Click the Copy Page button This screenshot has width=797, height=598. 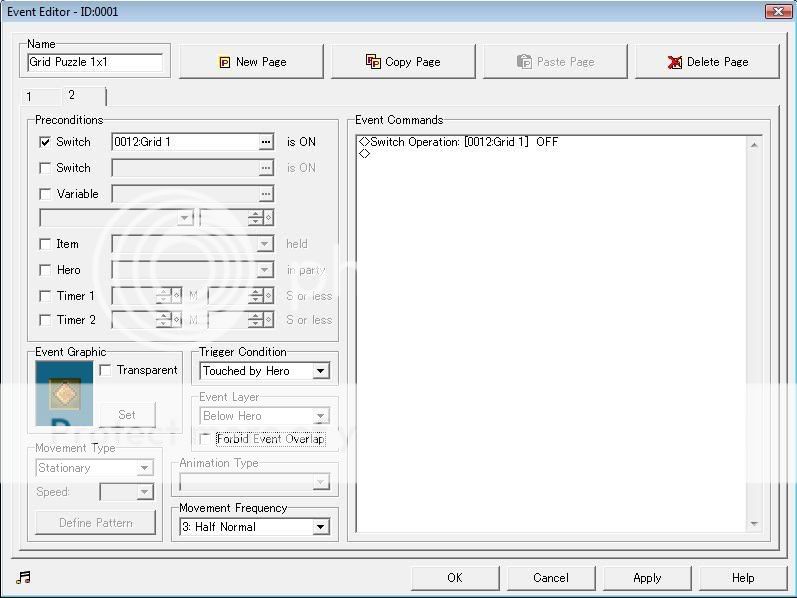click(x=403, y=62)
